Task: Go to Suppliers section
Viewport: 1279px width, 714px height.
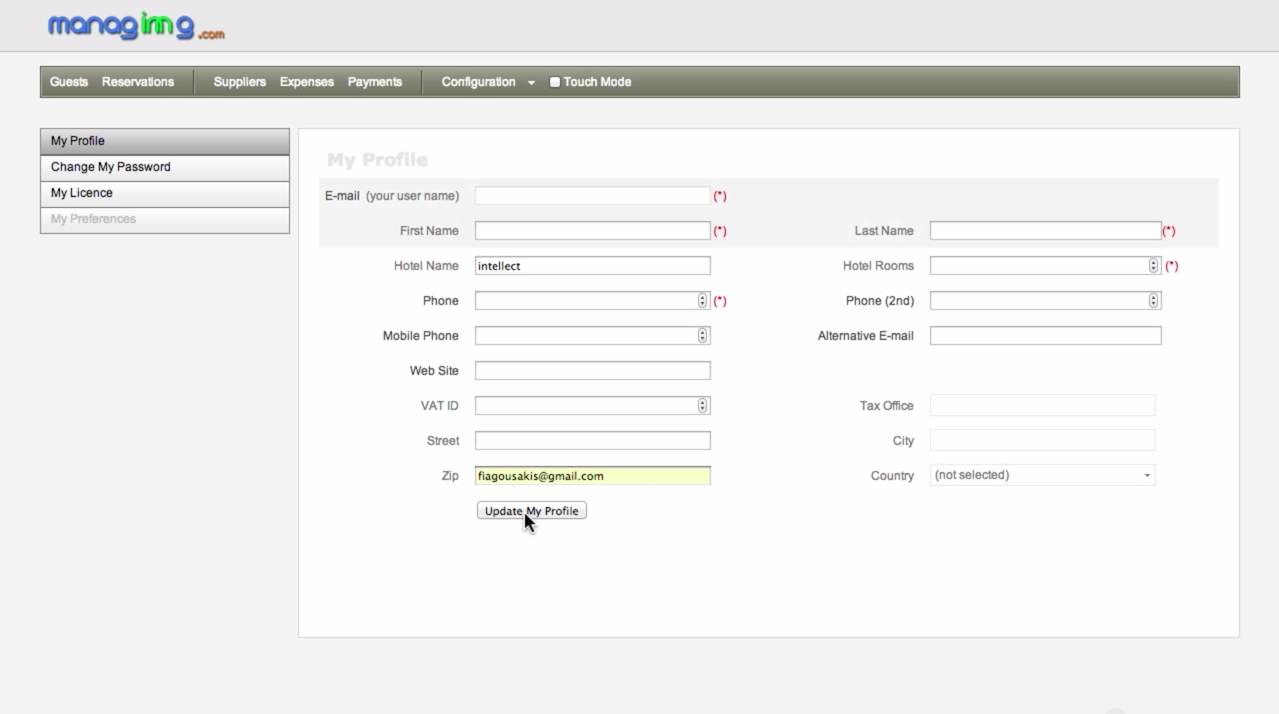Action: (x=240, y=82)
